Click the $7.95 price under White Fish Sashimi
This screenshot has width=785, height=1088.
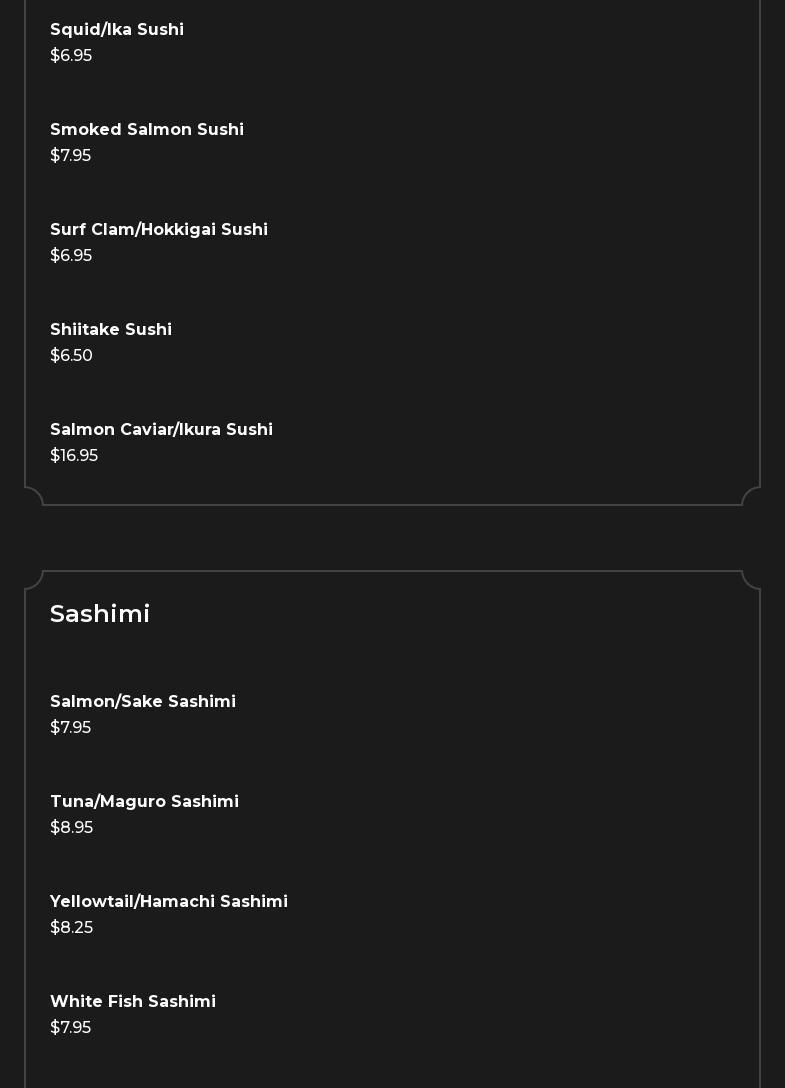[x=71, y=1028]
